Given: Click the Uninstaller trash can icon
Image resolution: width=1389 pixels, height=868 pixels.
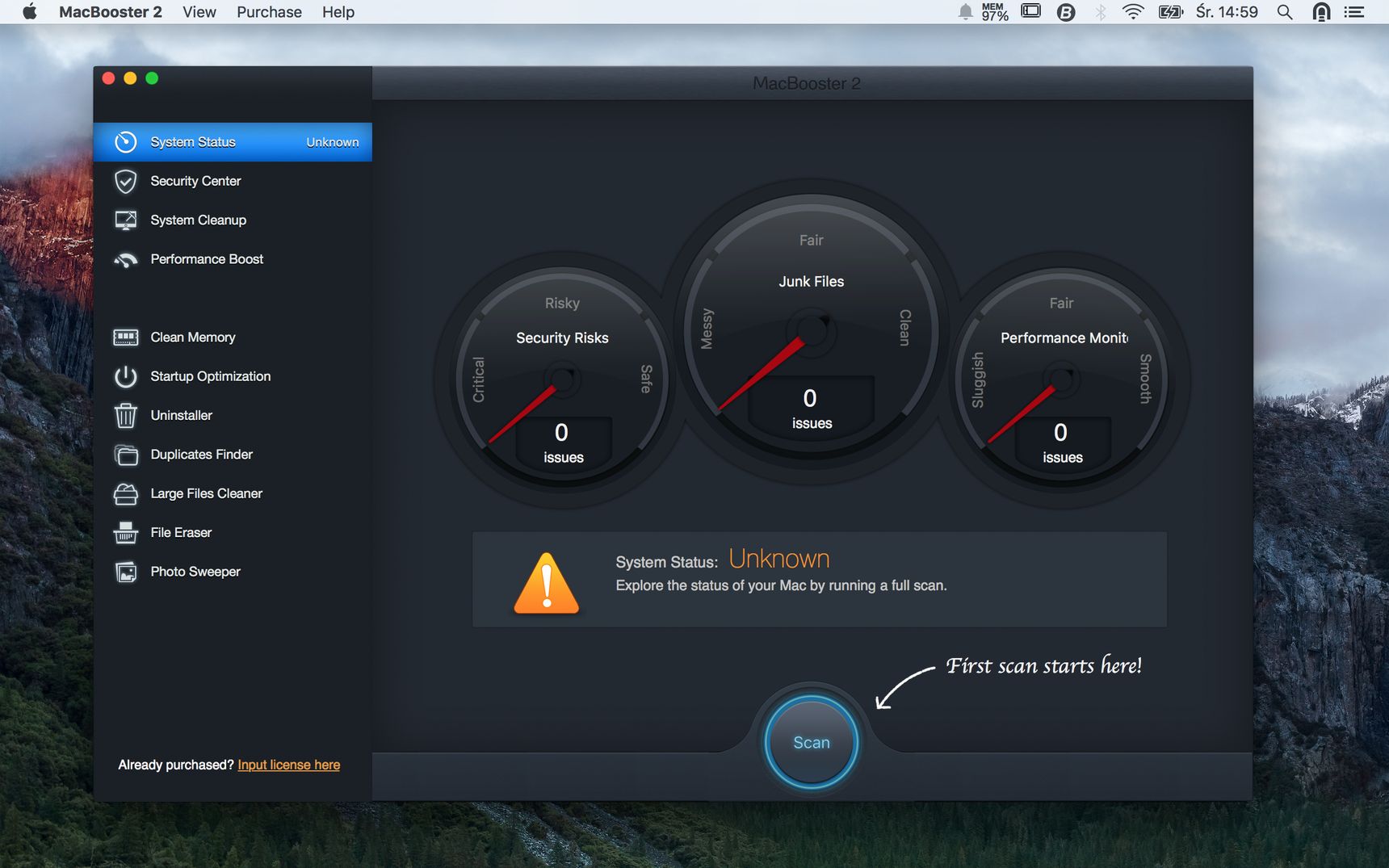Looking at the screenshot, I should (x=125, y=416).
